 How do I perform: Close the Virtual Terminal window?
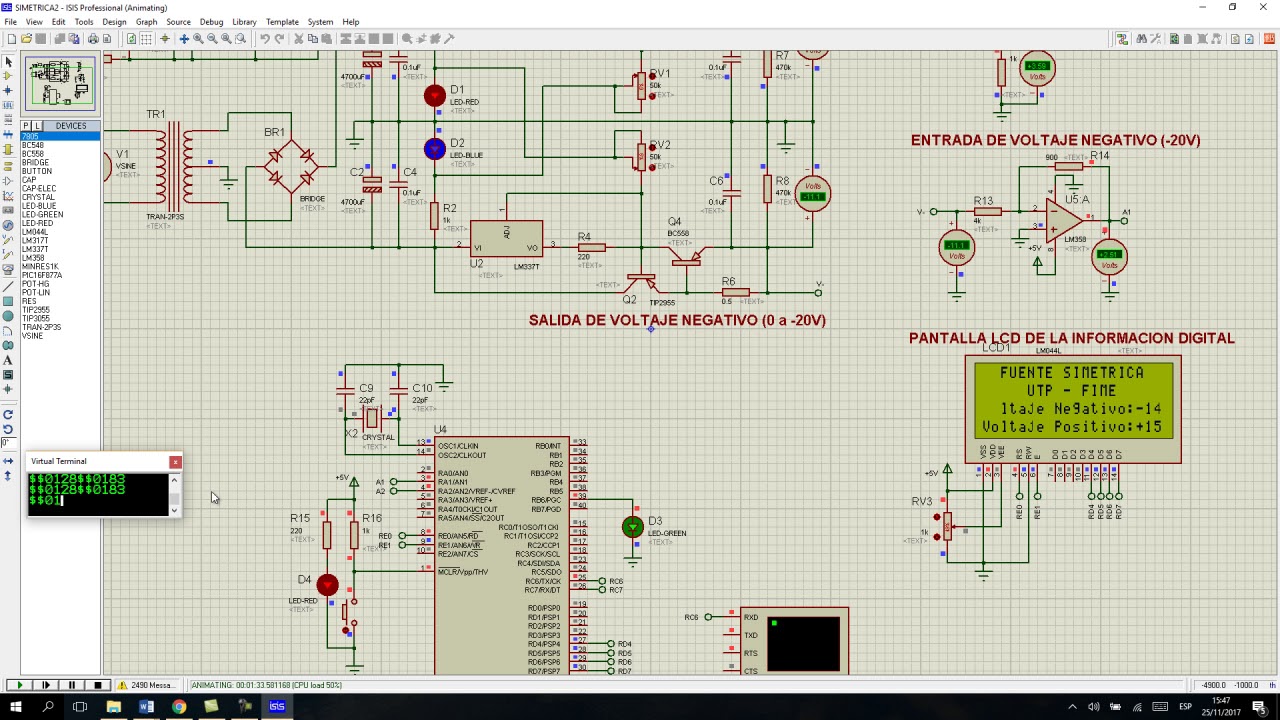click(x=176, y=461)
